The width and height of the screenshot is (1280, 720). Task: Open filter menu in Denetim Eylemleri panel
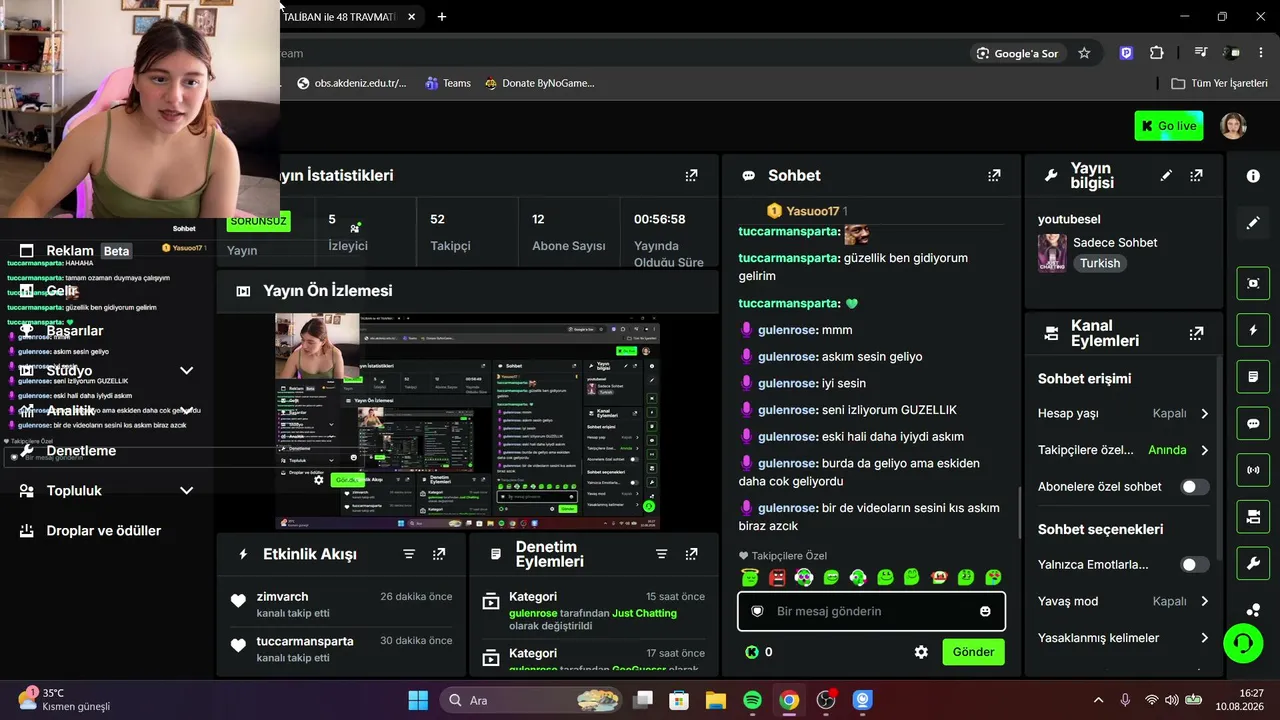point(661,554)
